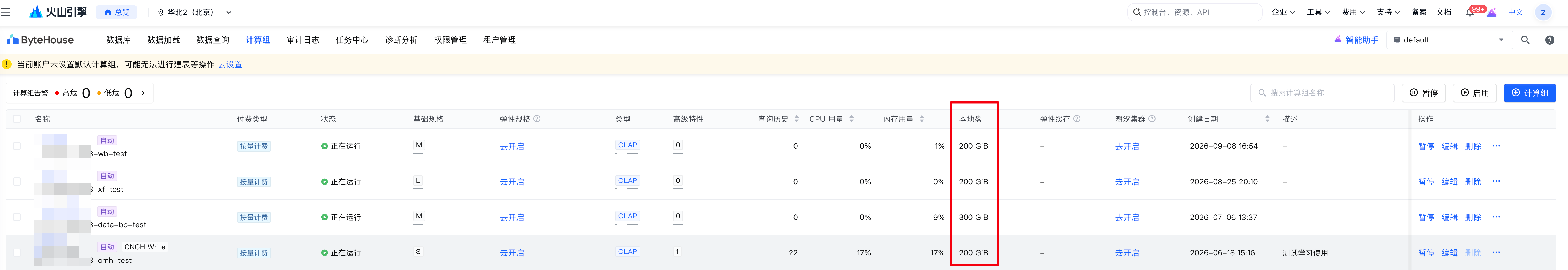Open more actions for wb-test row
Screen dimensions: 1568x270
click(x=1496, y=146)
